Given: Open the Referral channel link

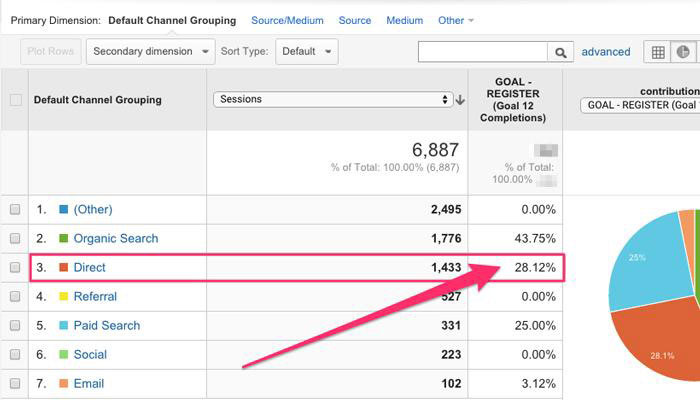Looking at the screenshot, I should tap(95, 296).
